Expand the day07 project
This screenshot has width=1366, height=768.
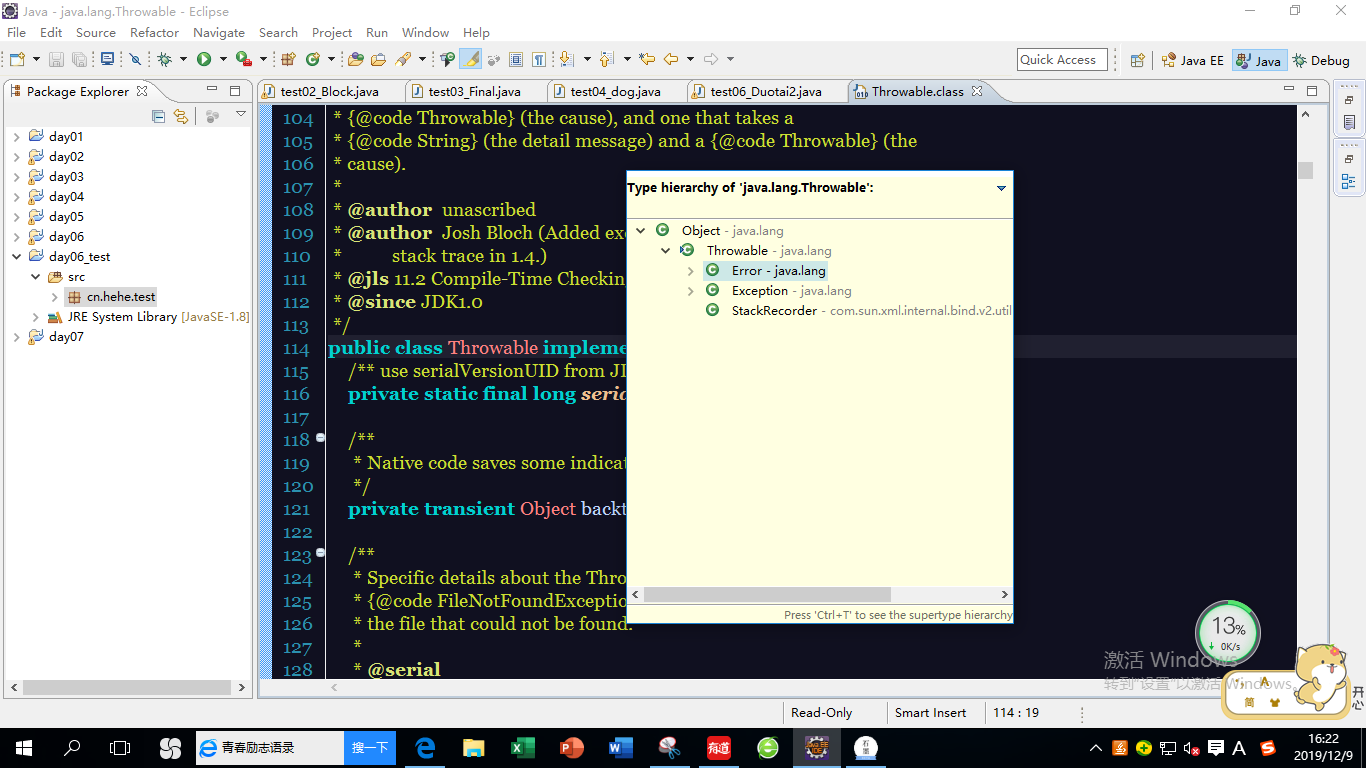coord(16,337)
